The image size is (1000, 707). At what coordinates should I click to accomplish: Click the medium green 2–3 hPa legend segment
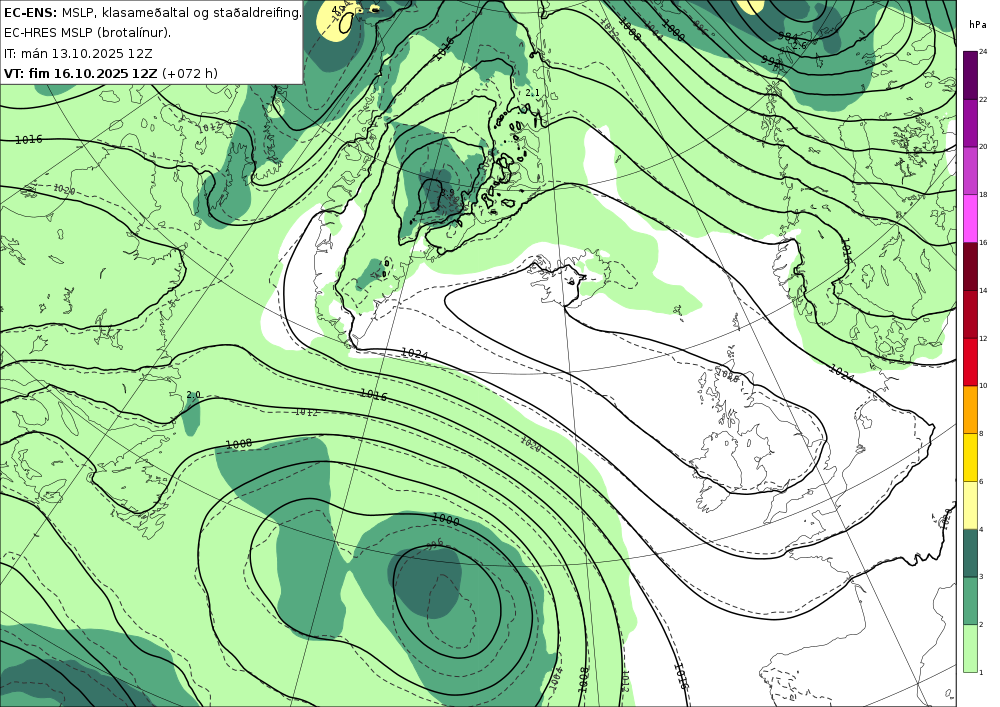pyautogui.click(x=970, y=601)
